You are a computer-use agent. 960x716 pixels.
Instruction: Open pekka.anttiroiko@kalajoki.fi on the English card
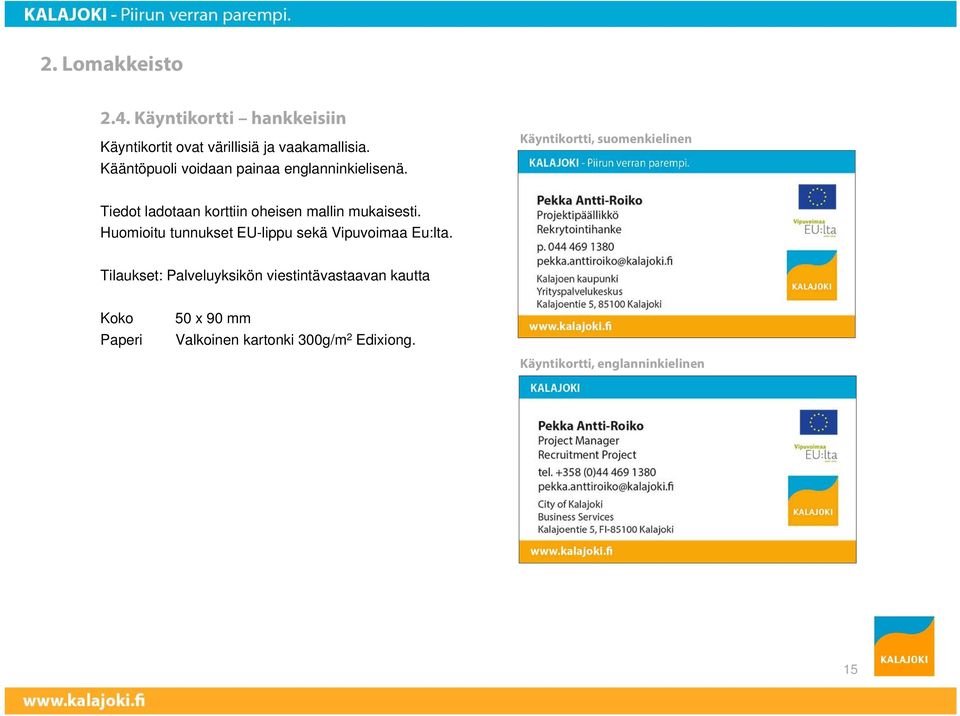pos(606,487)
